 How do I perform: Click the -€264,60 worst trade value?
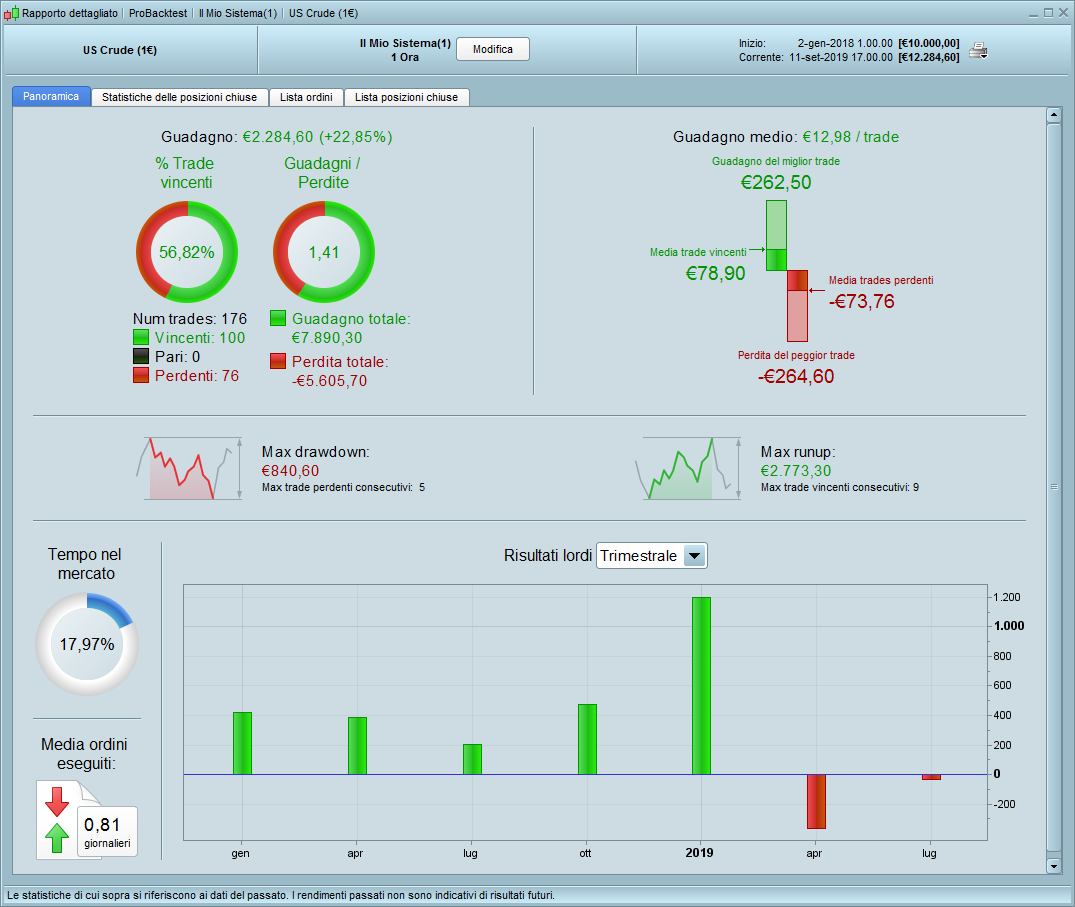796,376
